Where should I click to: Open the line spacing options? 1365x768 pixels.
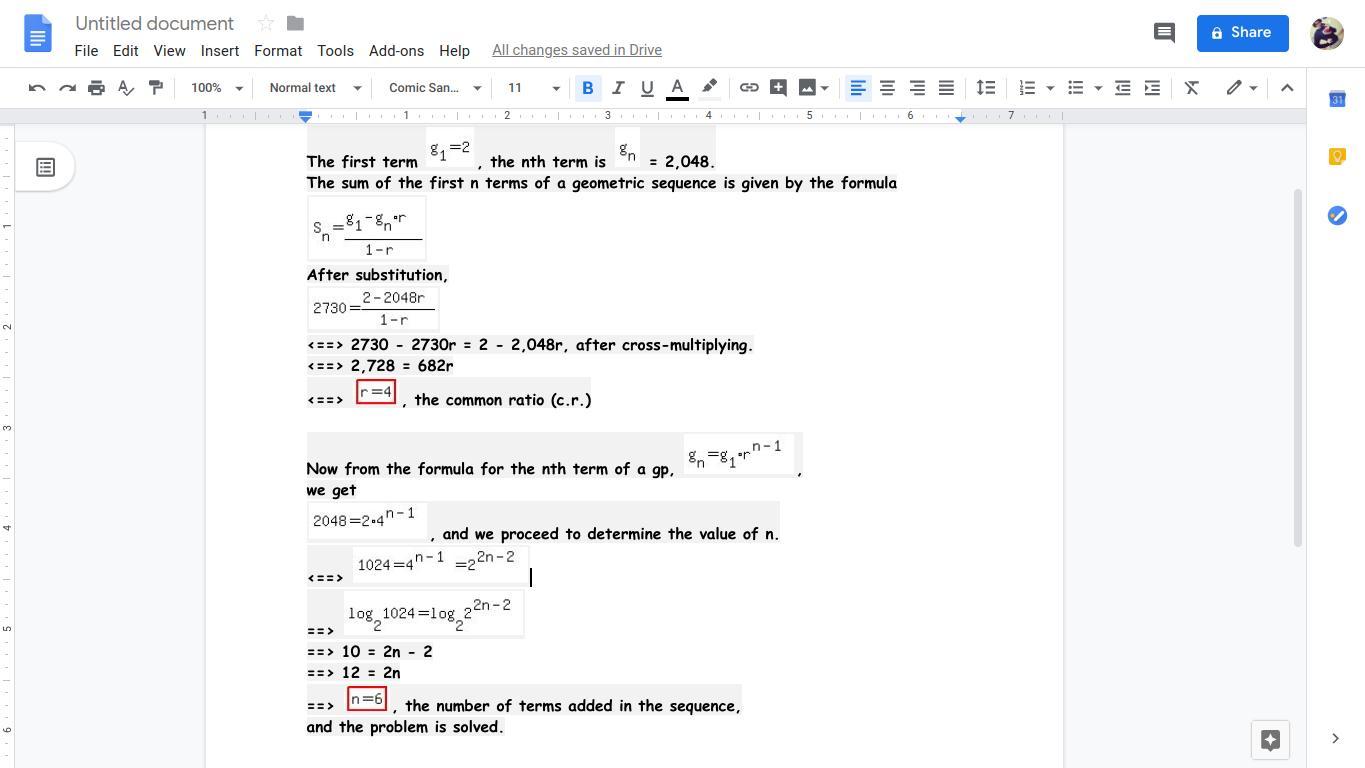pyautogui.click(x=986, y=88)
